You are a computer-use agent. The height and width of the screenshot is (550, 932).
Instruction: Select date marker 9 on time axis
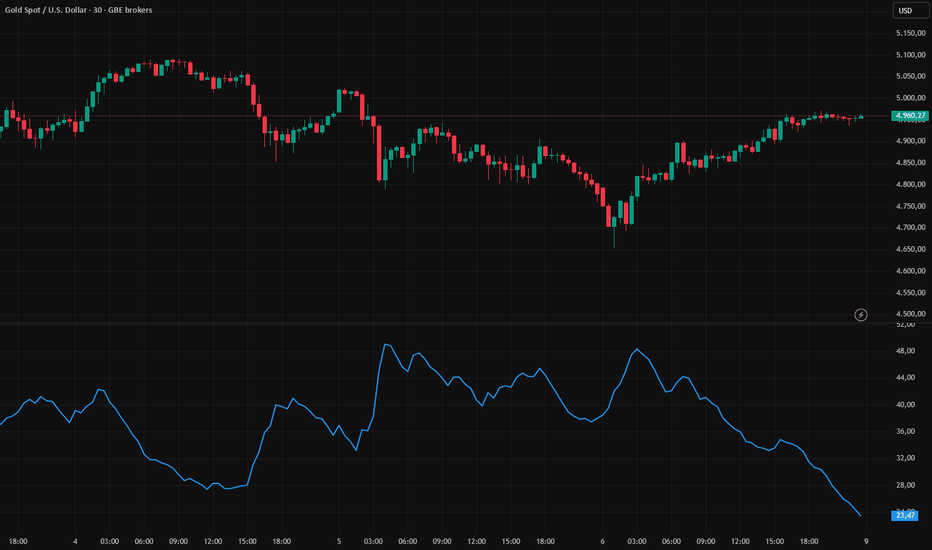(x=866, y=541)
